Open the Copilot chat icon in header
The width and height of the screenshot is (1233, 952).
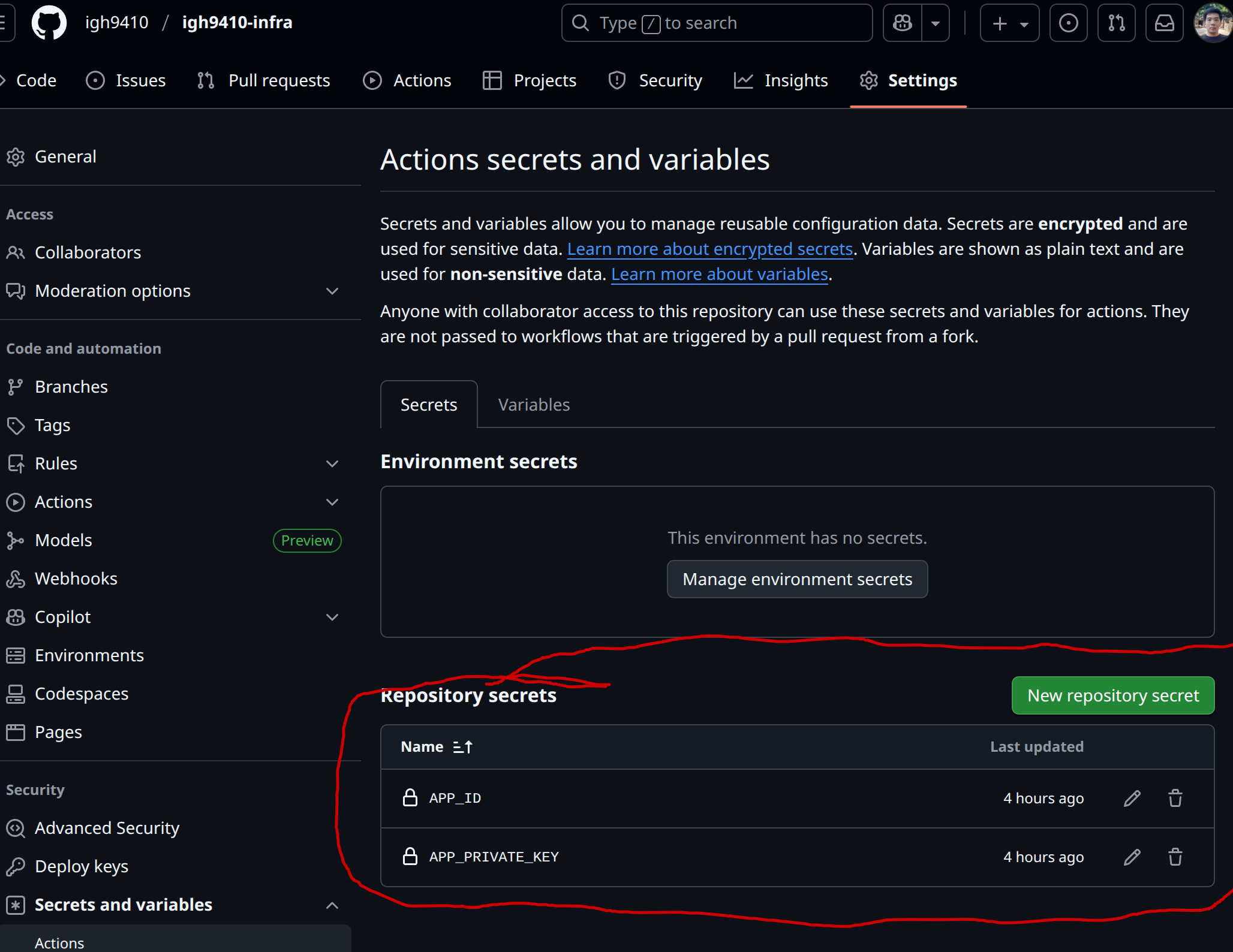903,23
